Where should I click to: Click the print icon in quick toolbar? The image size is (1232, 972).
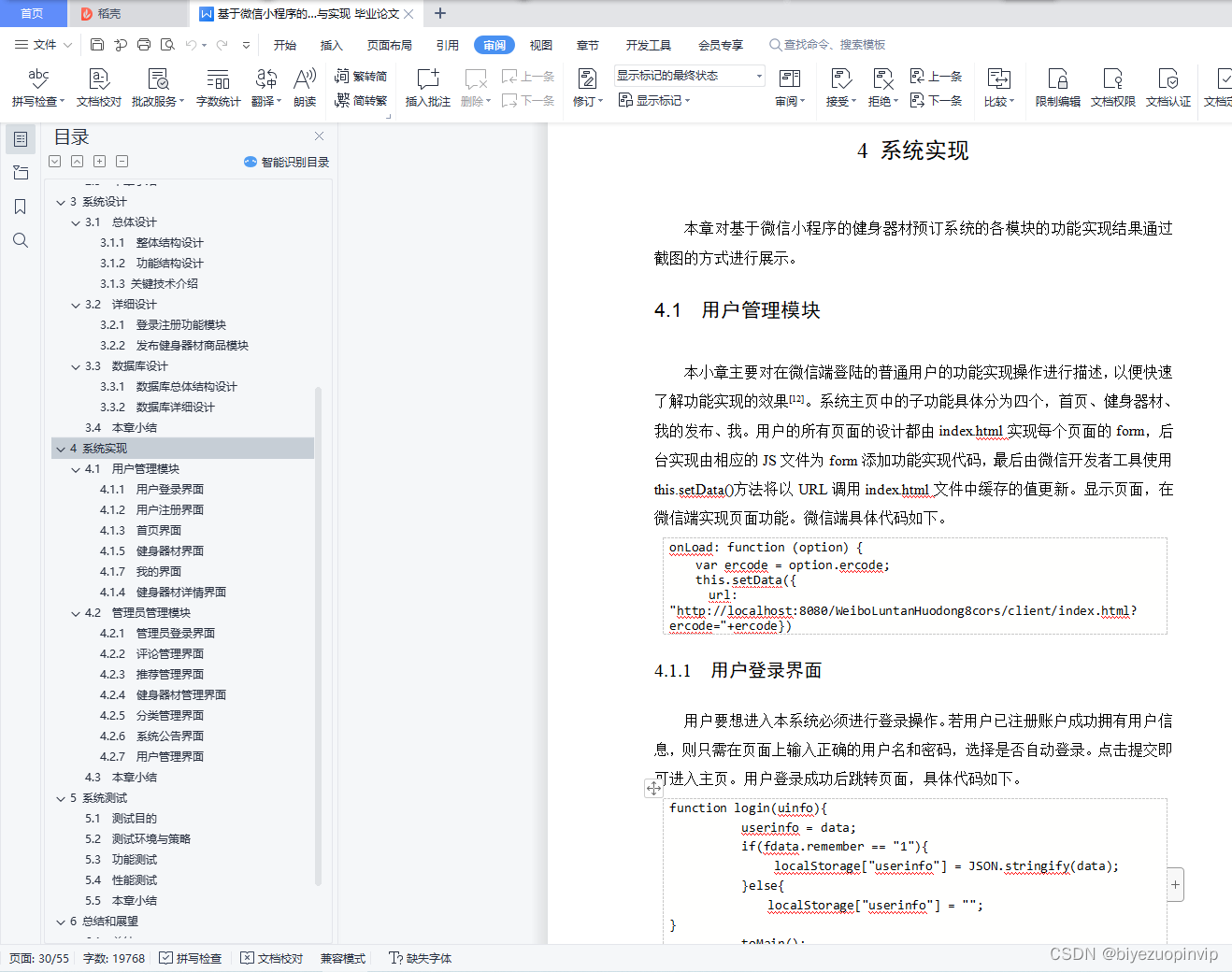[144, 44]
